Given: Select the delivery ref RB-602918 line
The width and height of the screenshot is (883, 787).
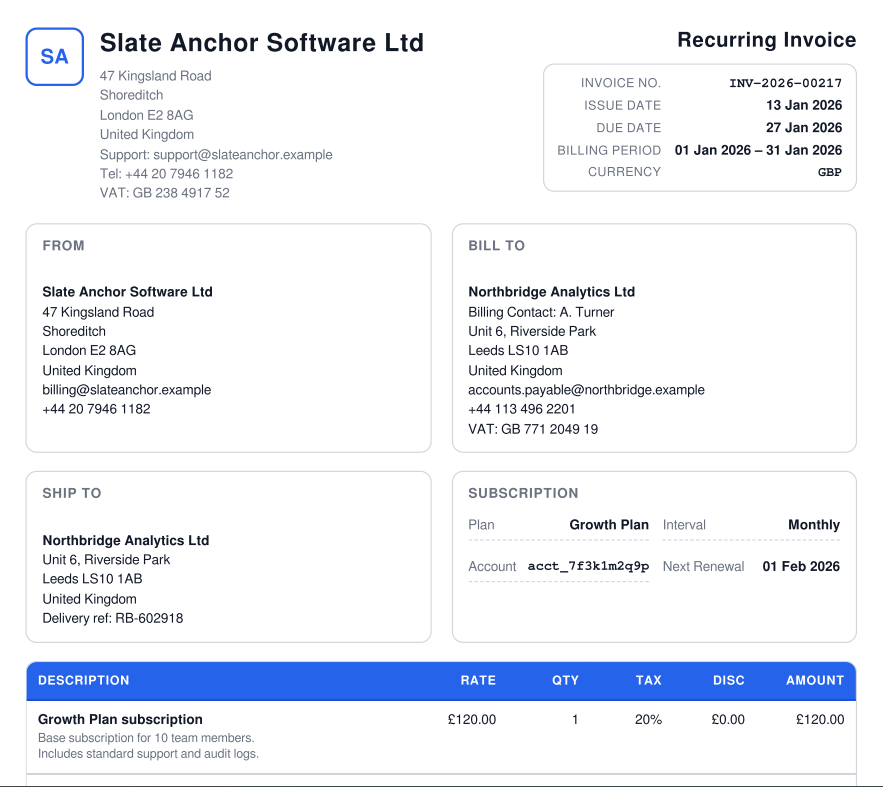Looking at the screenshot, I should [112, 619].
